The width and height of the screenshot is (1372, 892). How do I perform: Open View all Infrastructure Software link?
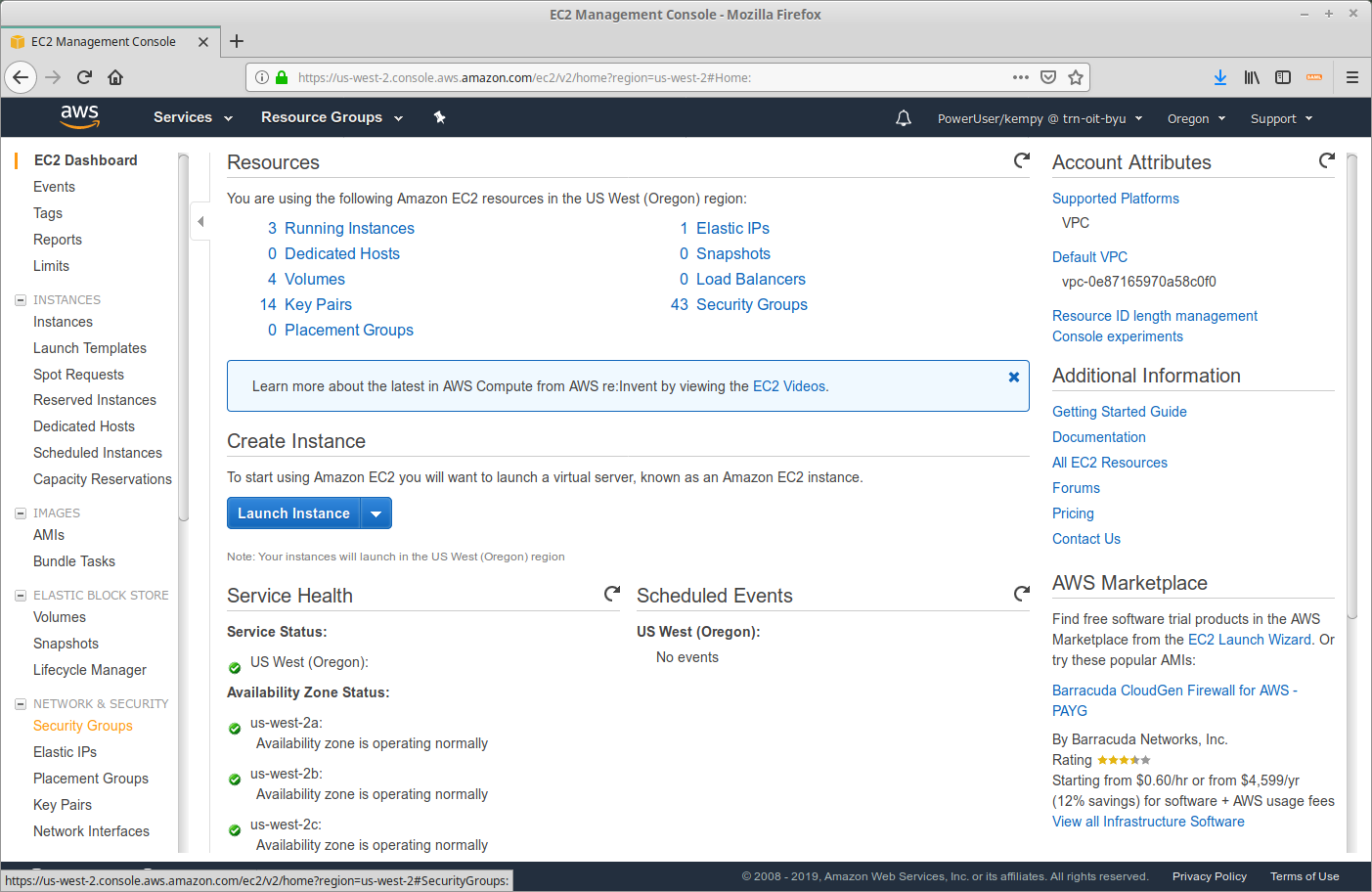(x=1148, y=822)
